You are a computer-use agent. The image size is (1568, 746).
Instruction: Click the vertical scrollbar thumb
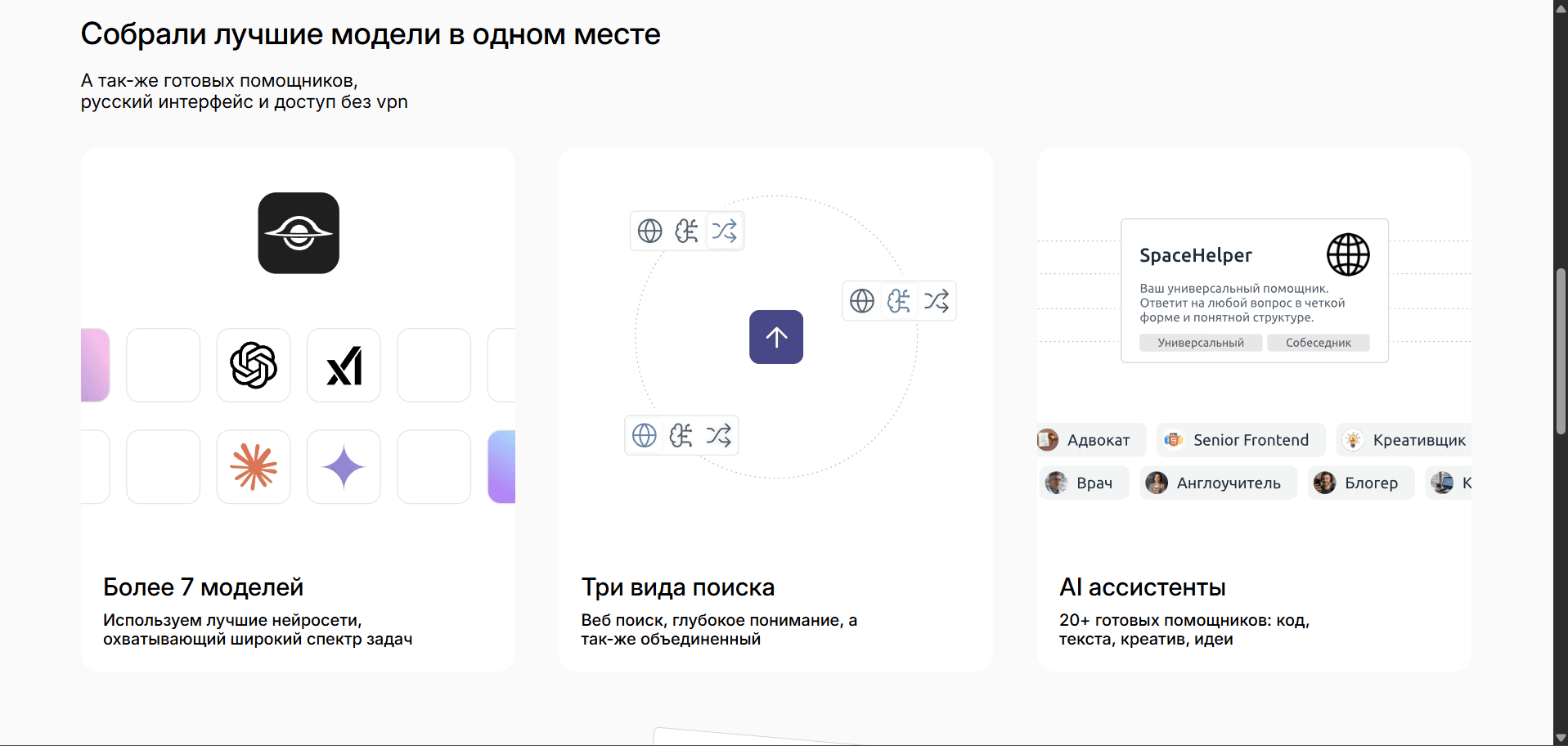coord(1560,352)
